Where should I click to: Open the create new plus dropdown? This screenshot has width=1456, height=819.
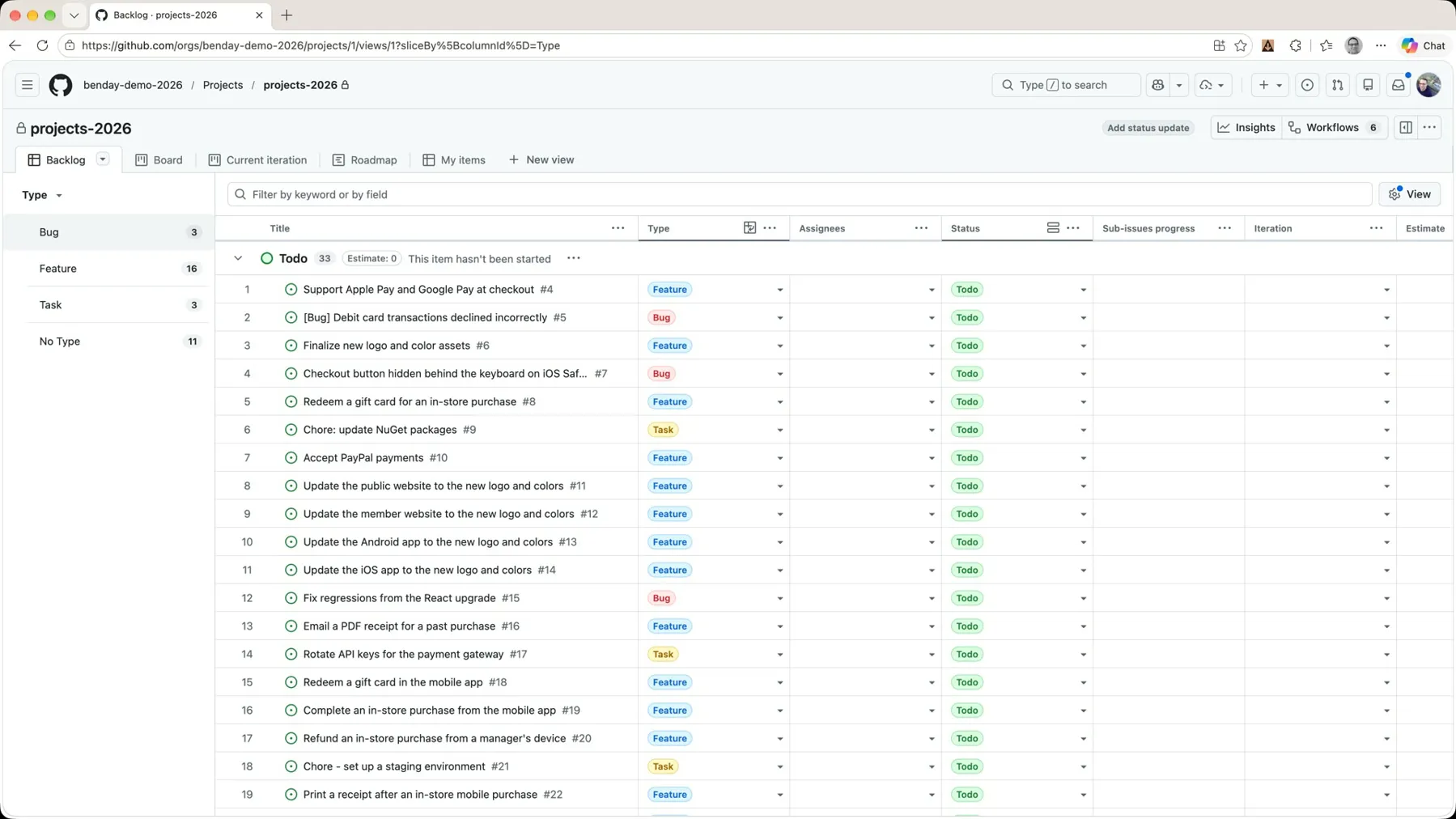[x=1270, y=85]
